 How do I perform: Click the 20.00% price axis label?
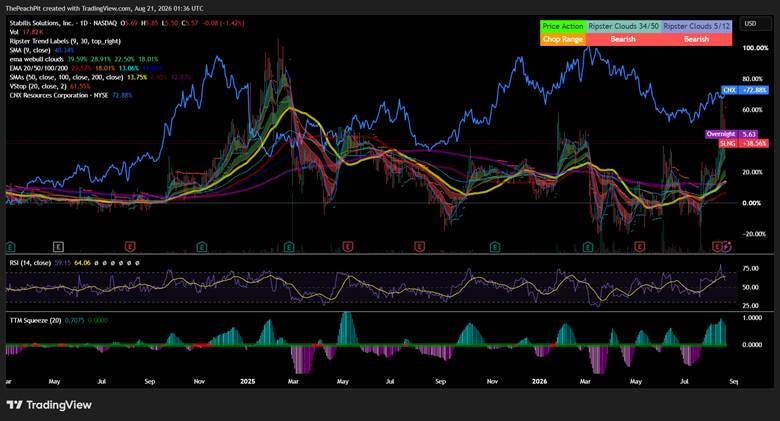[x=752, y=172]
